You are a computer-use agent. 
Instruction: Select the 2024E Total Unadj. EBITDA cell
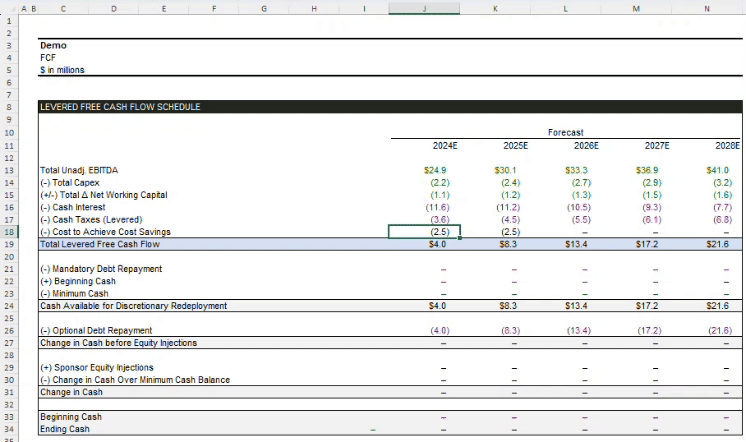[x=436, y=170]
